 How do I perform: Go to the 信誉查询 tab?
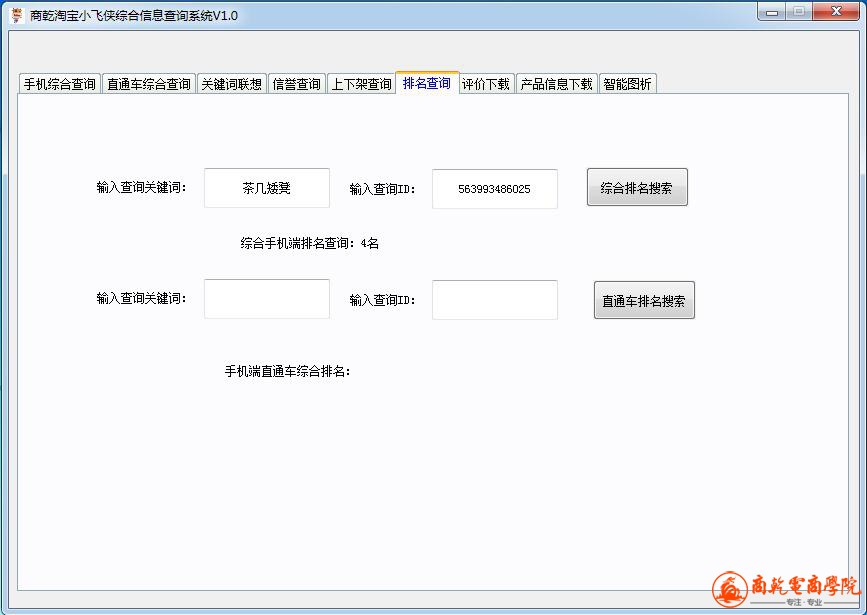(x=297, y=84)
